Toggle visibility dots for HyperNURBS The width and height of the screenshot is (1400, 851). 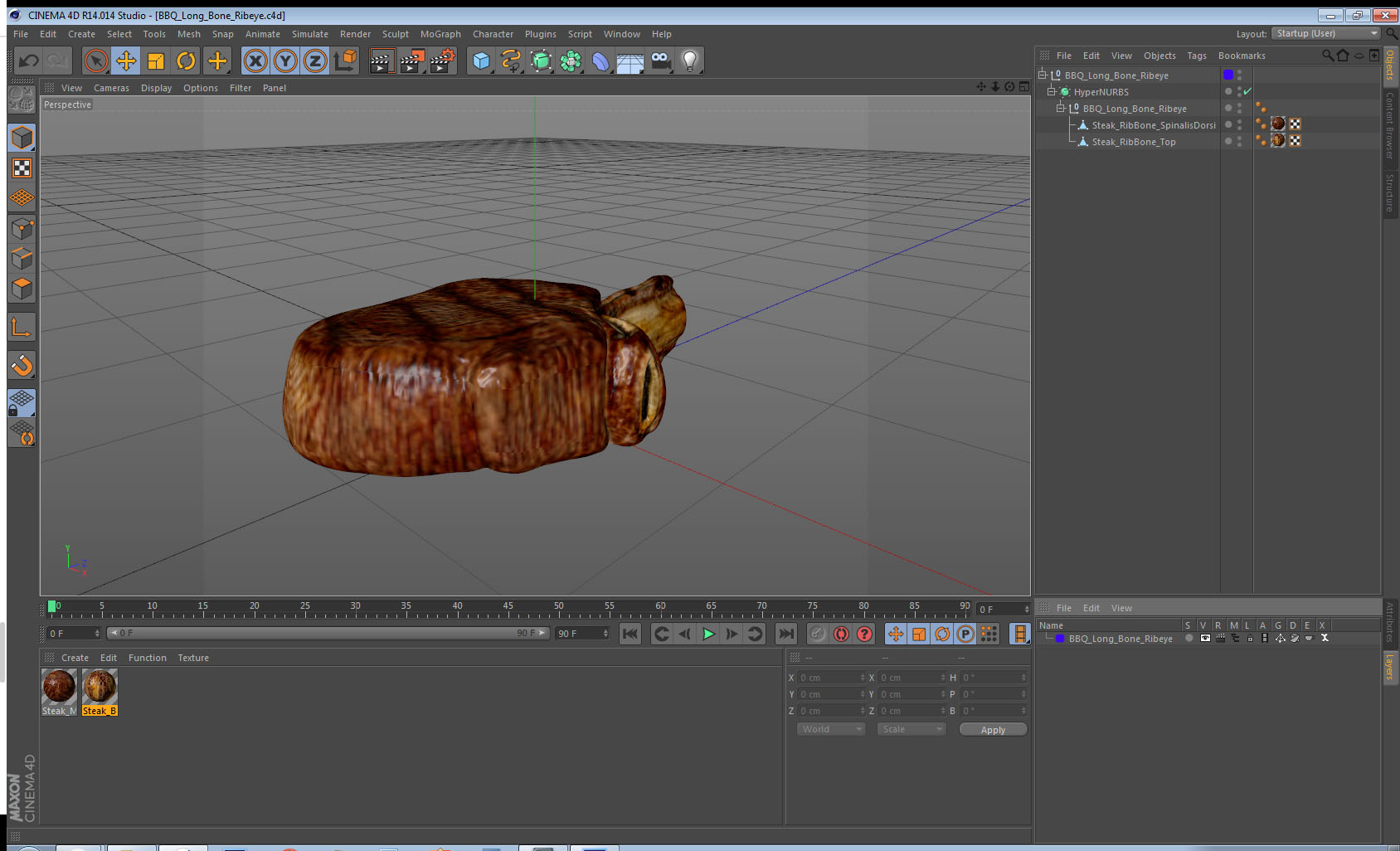pyautogui.click(x=1239, y=91)
